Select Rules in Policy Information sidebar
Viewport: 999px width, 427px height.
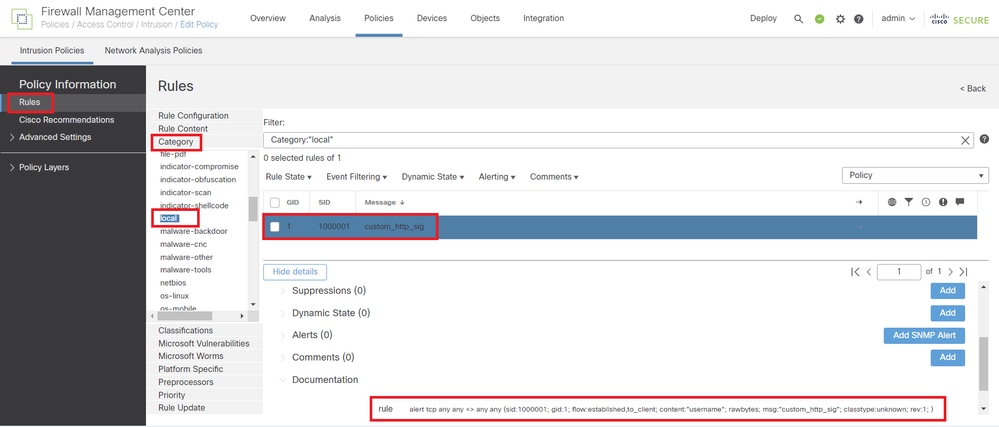click(x=30, y=102)
